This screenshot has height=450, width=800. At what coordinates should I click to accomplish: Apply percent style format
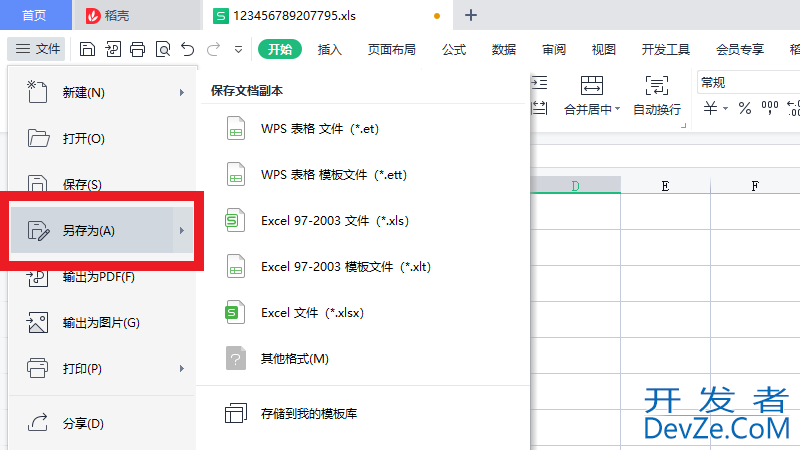click(x=745, y=108)
